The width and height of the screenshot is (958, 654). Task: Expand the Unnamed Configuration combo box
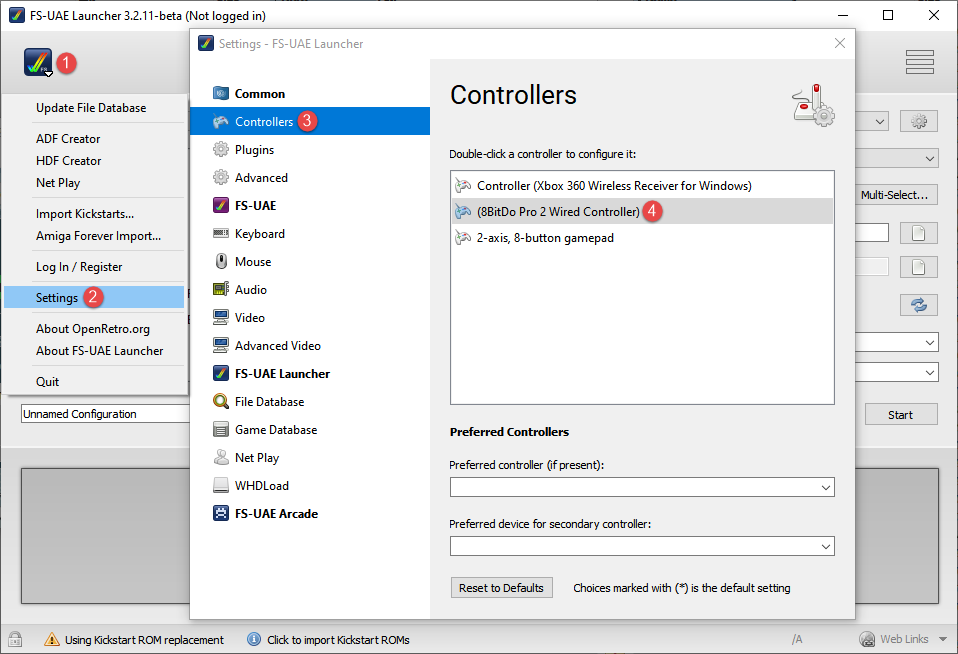coord(105,414)
